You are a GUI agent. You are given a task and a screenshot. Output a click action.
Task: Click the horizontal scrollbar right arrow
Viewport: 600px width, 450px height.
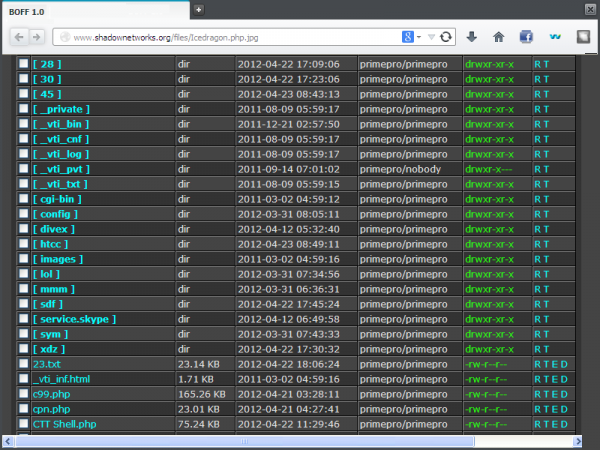[x=577, y=441]
